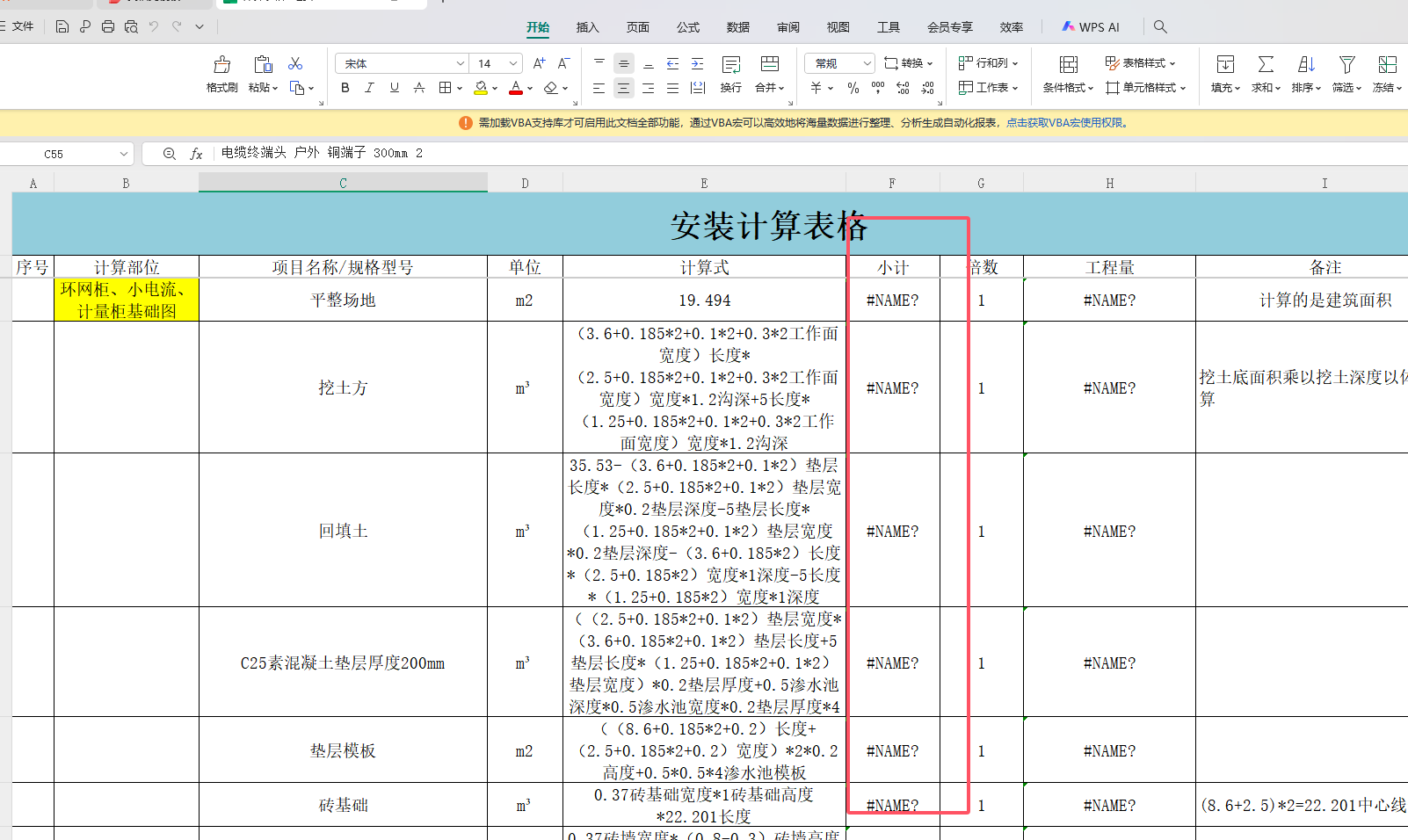Click the decrease decimal places icon
Viewport: 1408px width, 840px height.
(x=927, y=88)
